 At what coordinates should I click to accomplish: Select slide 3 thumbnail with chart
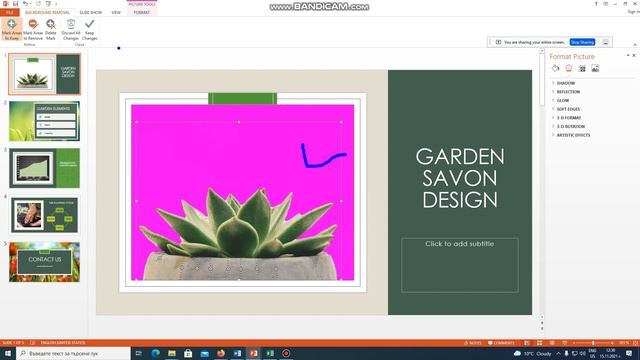(44, 168)
